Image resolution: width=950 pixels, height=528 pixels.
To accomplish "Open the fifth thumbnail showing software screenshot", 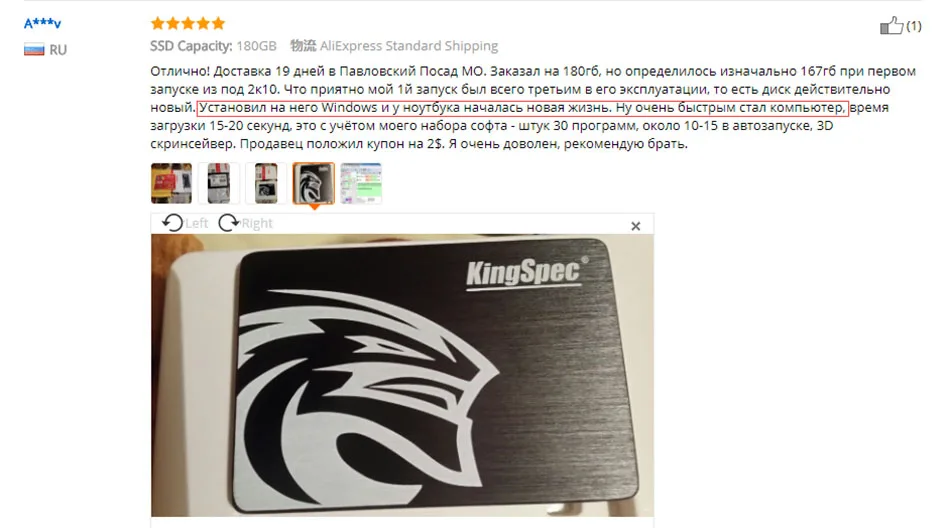I will coord(361,183).
